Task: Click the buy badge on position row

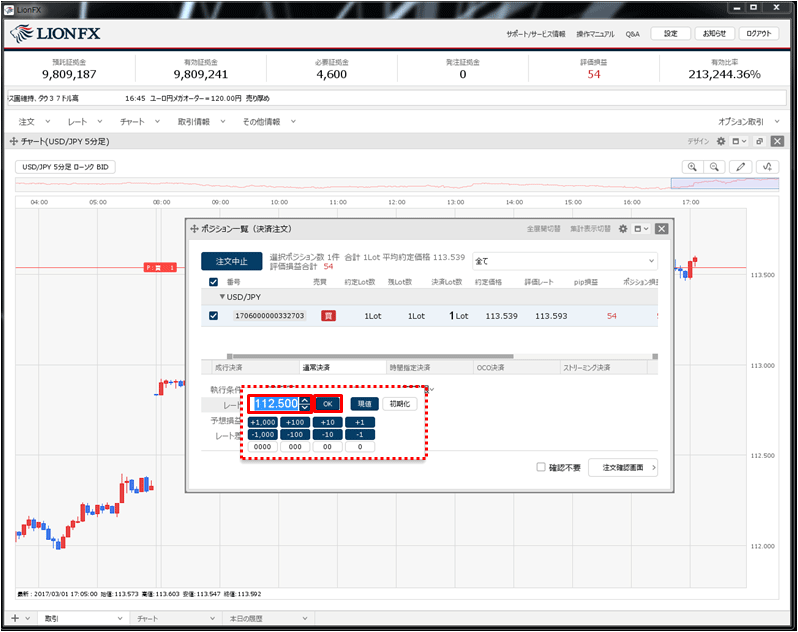Action: click(x=328, y=316)
